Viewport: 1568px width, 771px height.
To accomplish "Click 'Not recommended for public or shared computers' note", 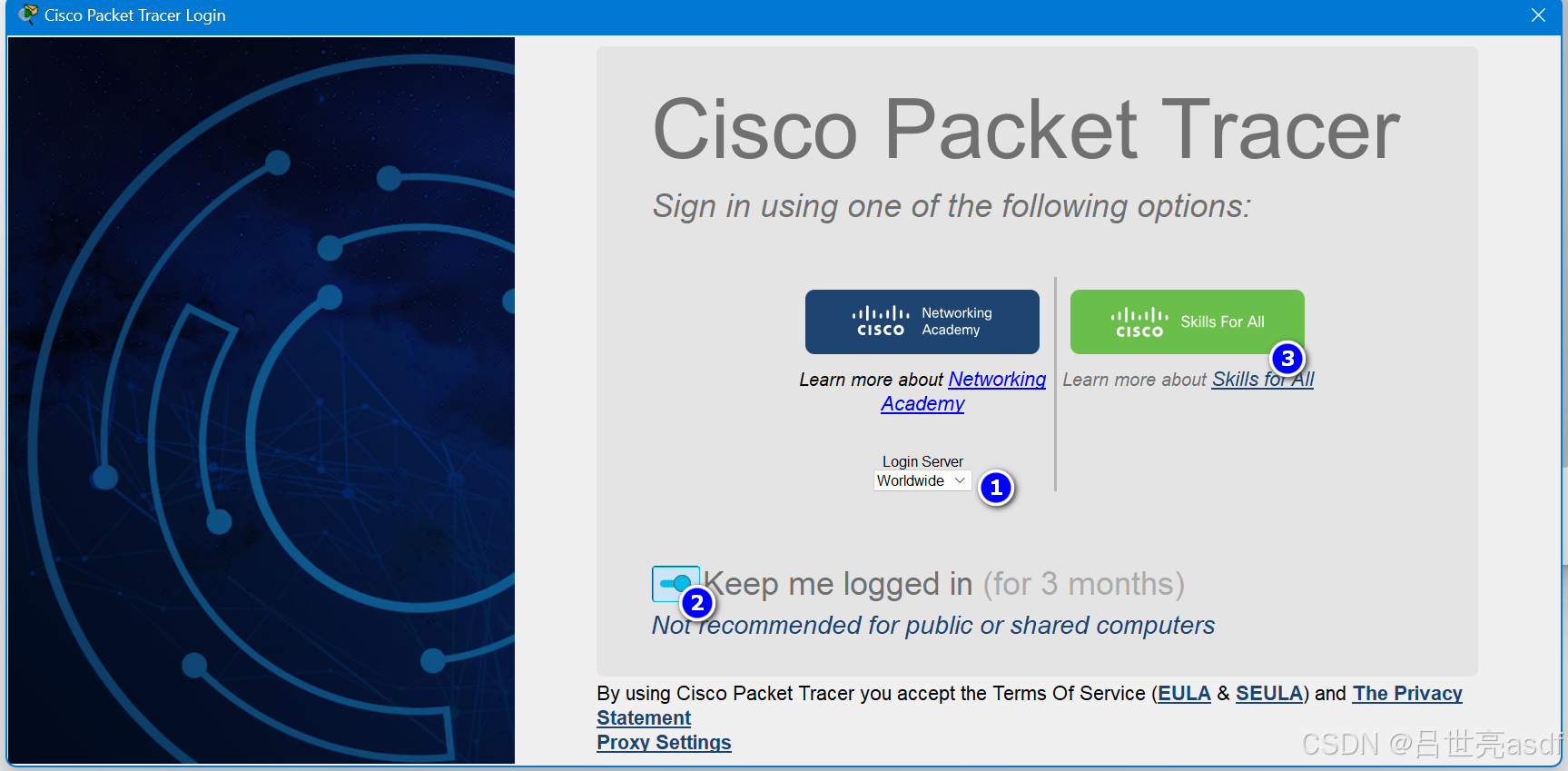I will (x=933, y=626).
